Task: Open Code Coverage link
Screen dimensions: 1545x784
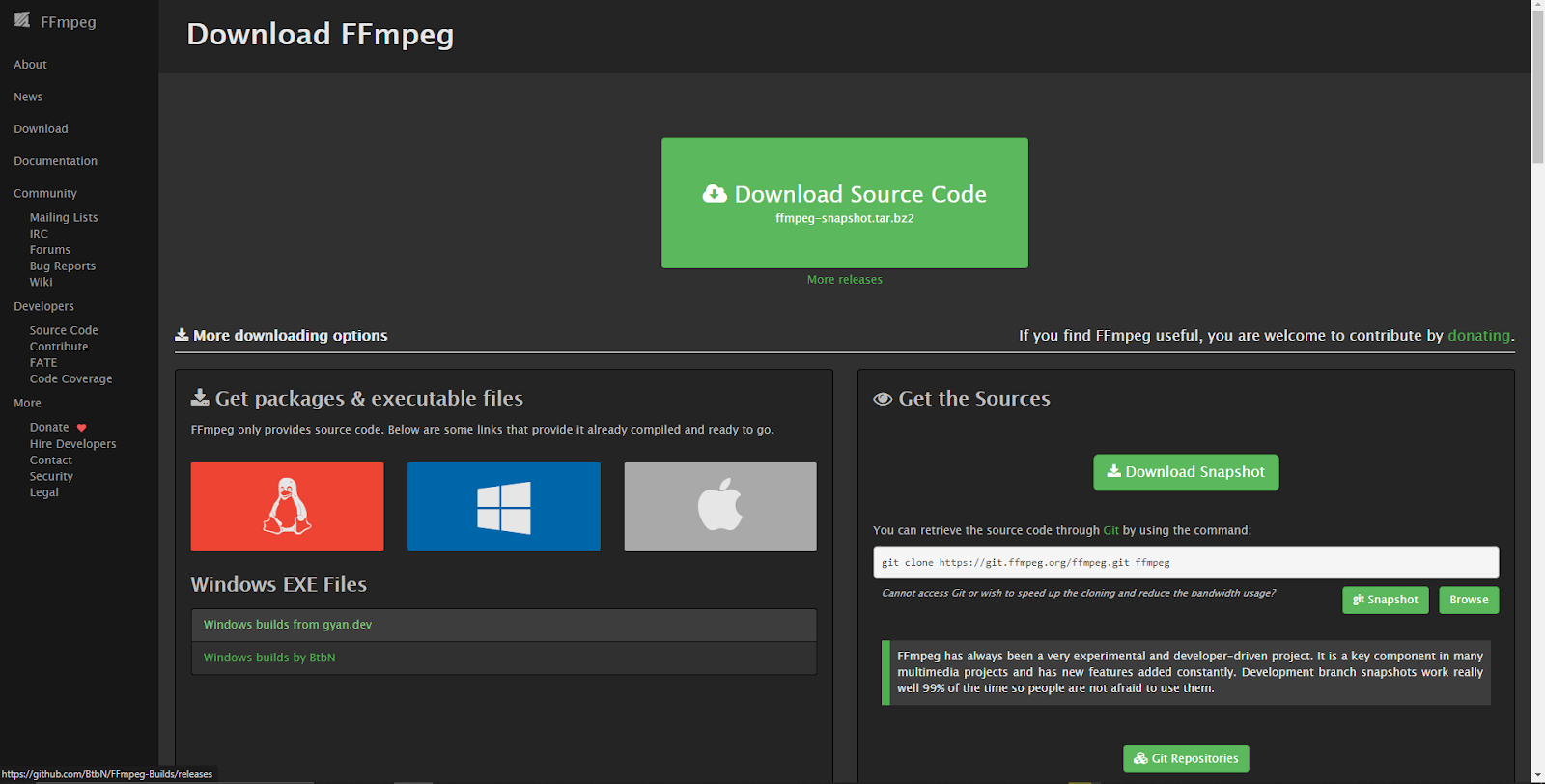Action: pyautogui.click(x=70, y=378)
